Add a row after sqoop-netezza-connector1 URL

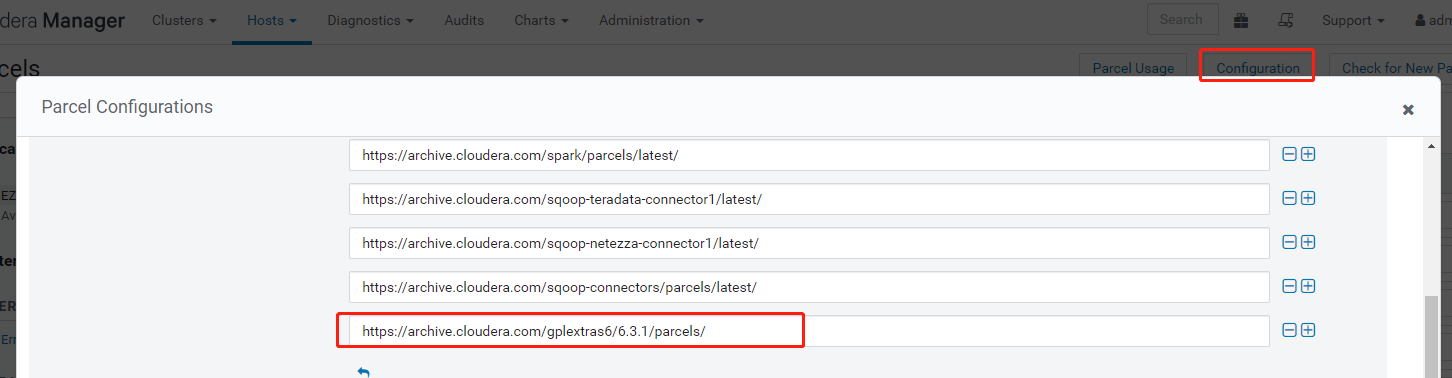coord(1308,242)
